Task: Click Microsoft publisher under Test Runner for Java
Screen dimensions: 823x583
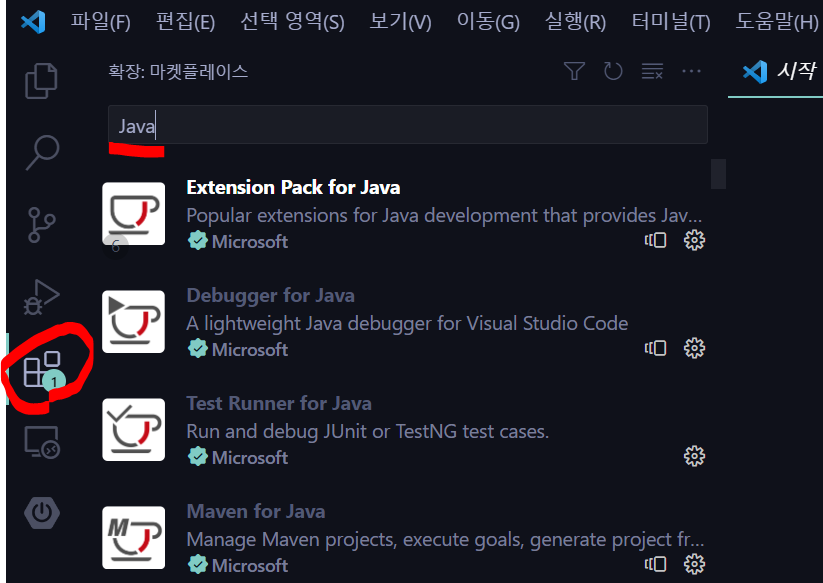Action: (x=250, y=458)
